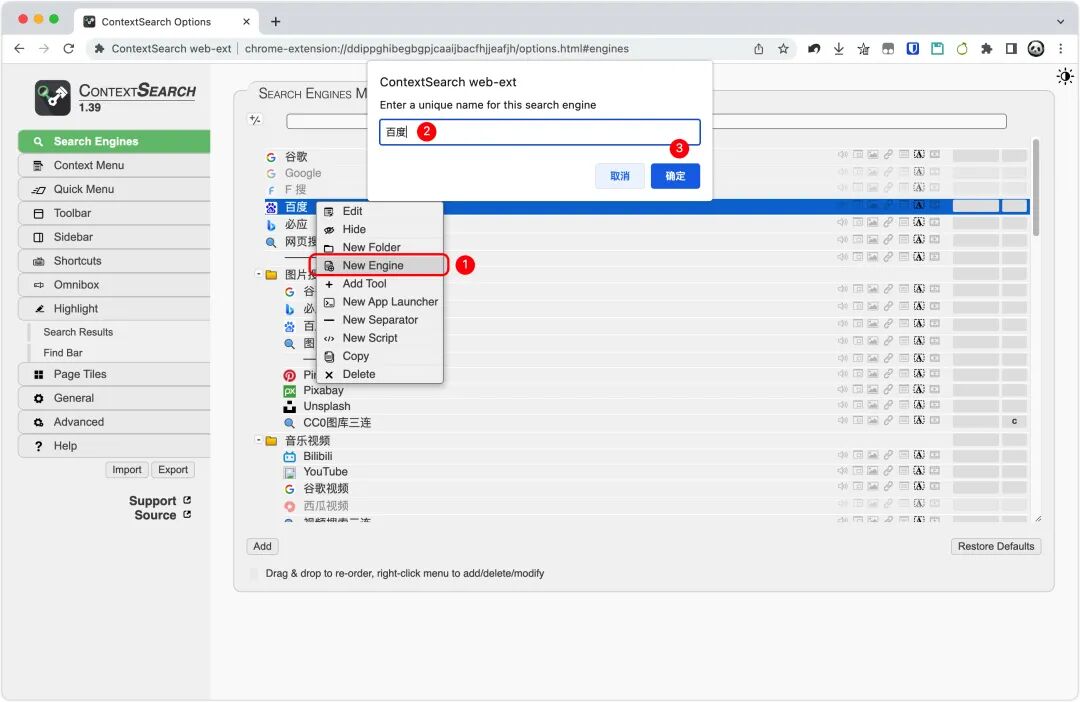The height and width of the screenshot is (702, 1080).
Task: Open the Omnibox settings tab
Action: point(114,285)
